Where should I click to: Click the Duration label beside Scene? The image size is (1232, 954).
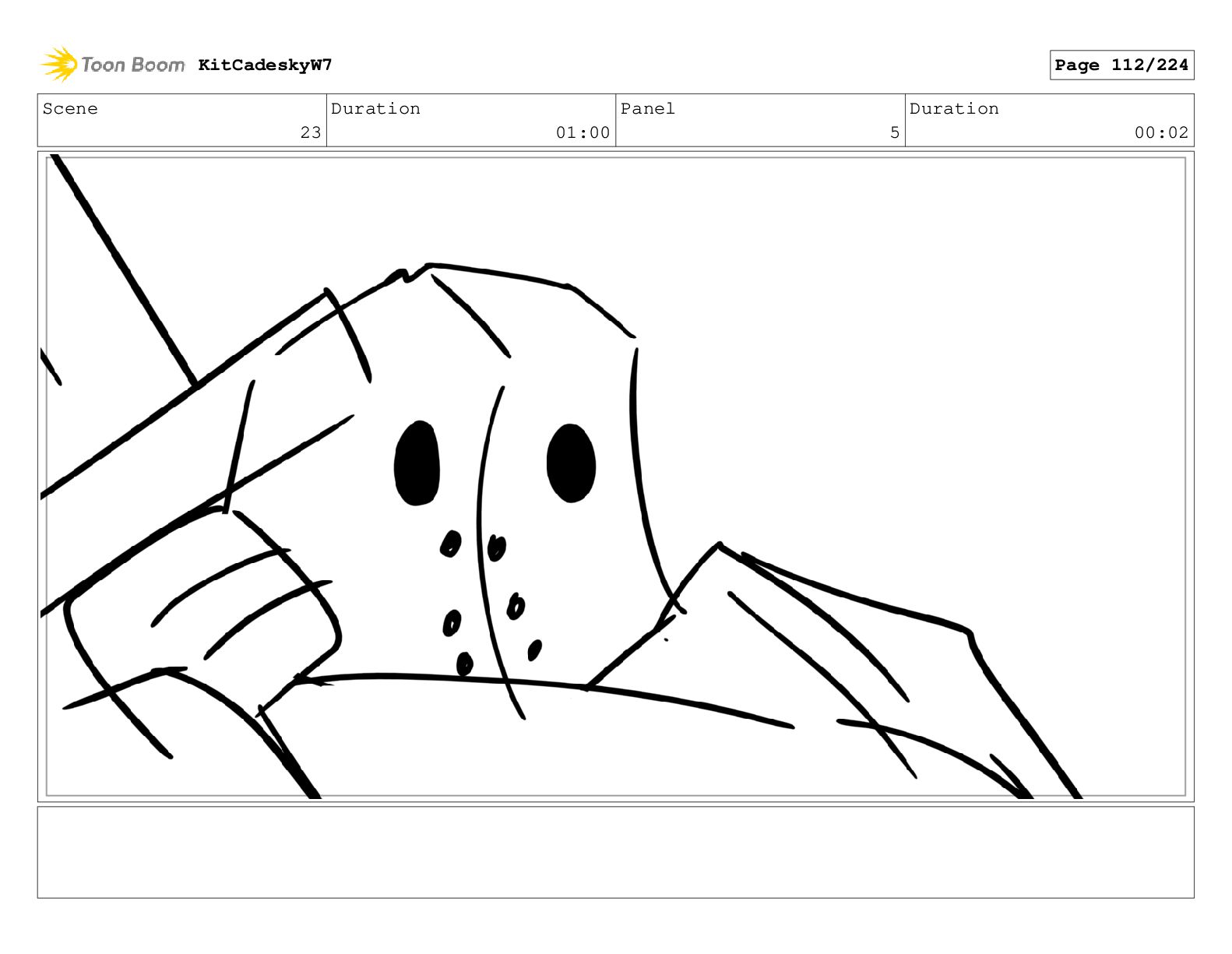tap(375, 109)
